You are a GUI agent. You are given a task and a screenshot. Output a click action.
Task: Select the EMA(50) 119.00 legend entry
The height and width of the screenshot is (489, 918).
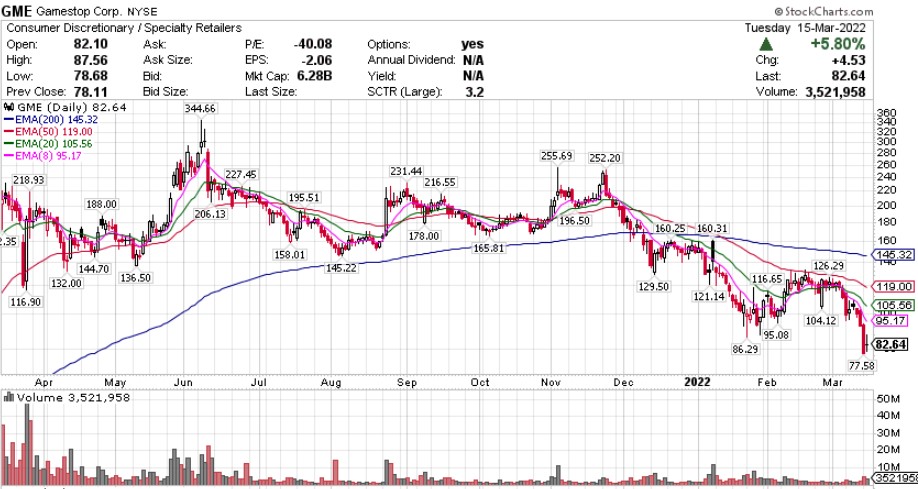[50, 132]
